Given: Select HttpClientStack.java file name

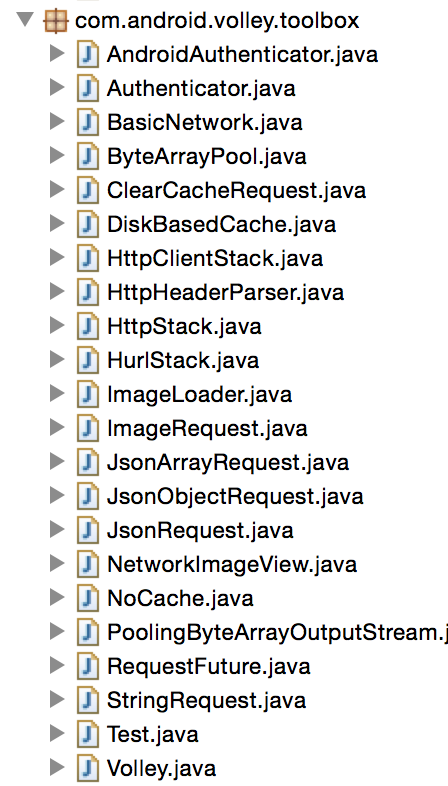Looking at the screenshot, I should click(215, 259).
